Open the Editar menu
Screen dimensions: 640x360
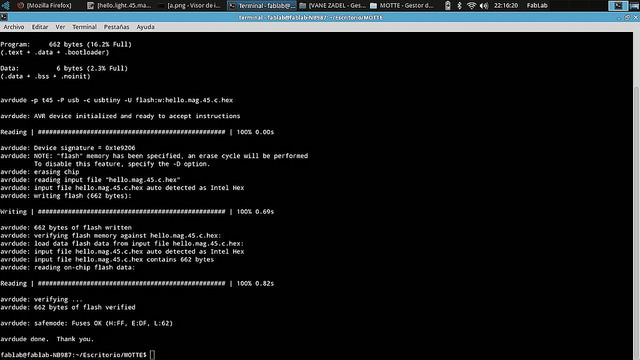(x=40, y=27)
